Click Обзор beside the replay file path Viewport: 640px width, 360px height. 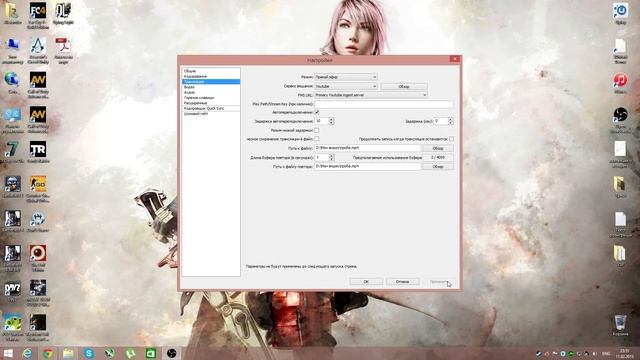438,167
